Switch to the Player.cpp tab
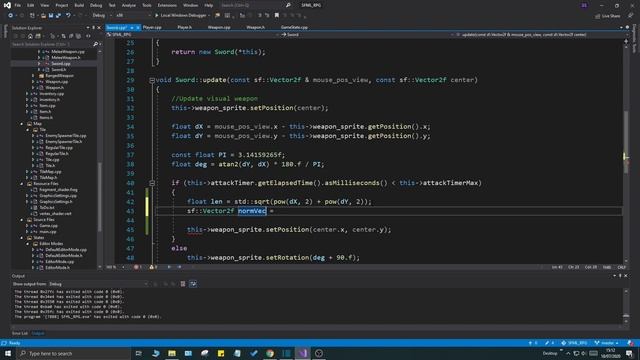This screenshot has width=640, height=360. [152, 27]
